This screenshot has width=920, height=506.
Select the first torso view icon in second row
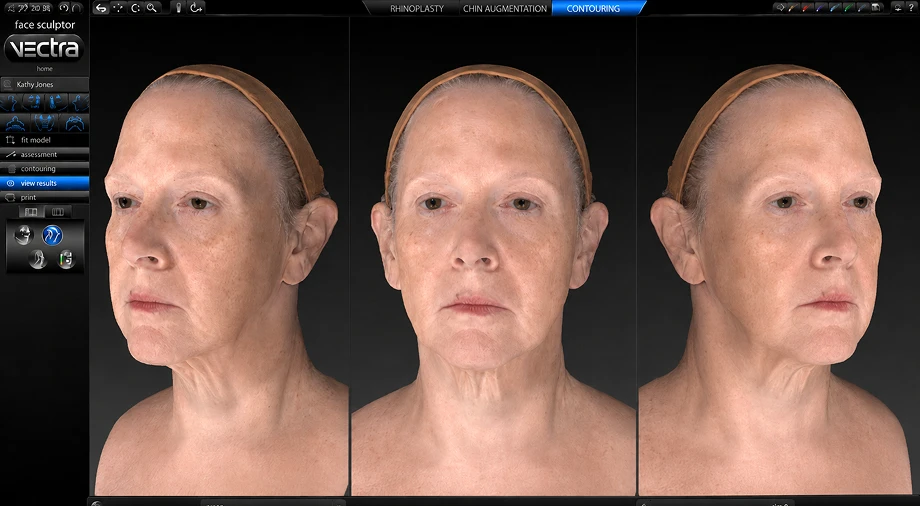(x=15, y=123)
